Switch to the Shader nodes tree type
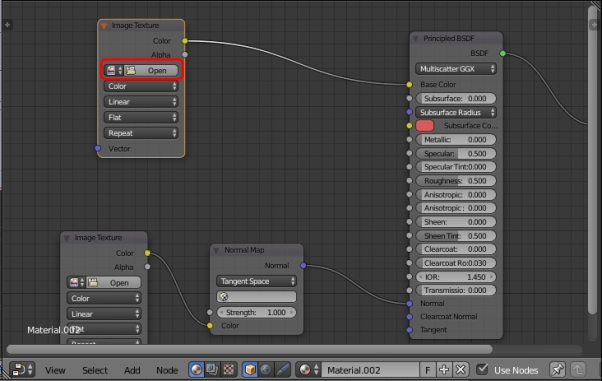This screenshot has width=602, height=381. (197, 370)
